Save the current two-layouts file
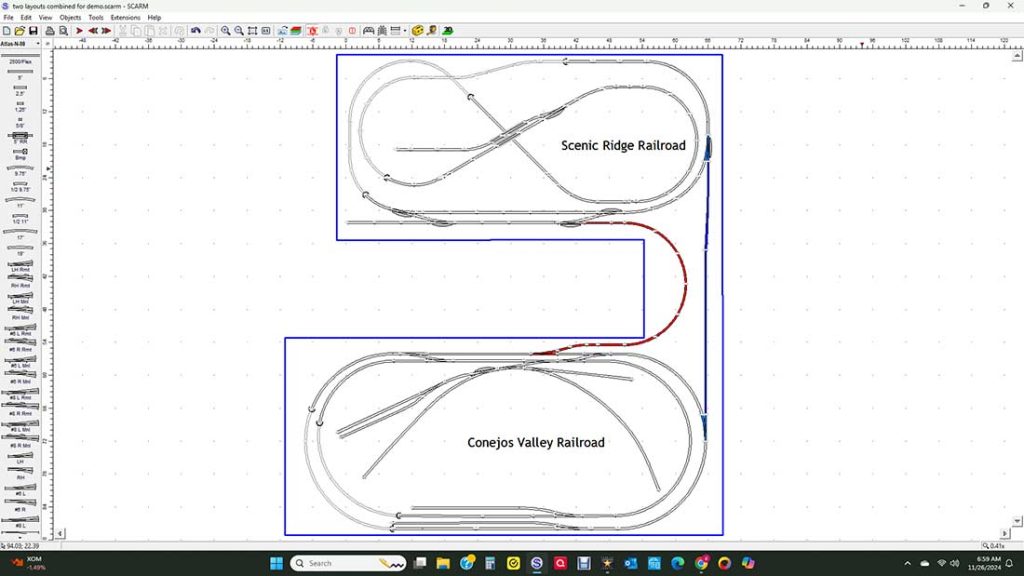 click(35, 30)
